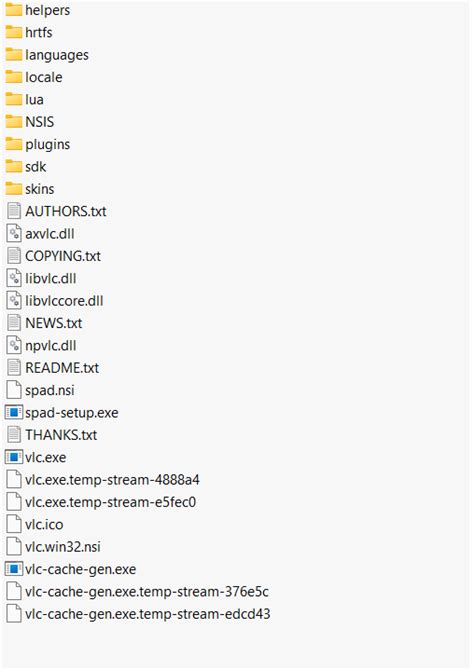The height and width of the screenshot is (670, 474).
Task: Click the axvlc.dll gear file icon
Action: click(x=14, y=233)
